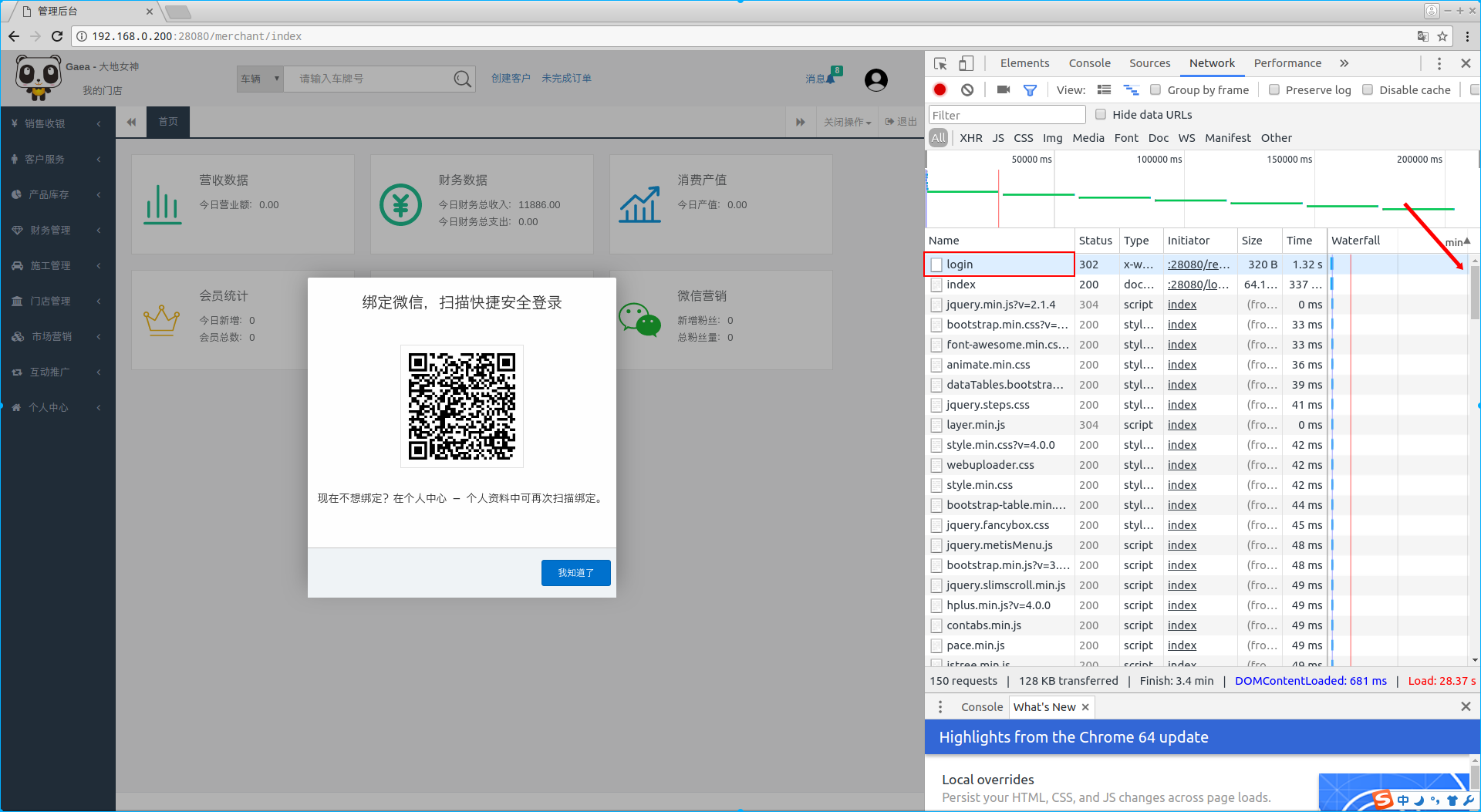Check Hide data URLs
The width and height of the screenshot is (1481, 812).
coord(1101,115)
